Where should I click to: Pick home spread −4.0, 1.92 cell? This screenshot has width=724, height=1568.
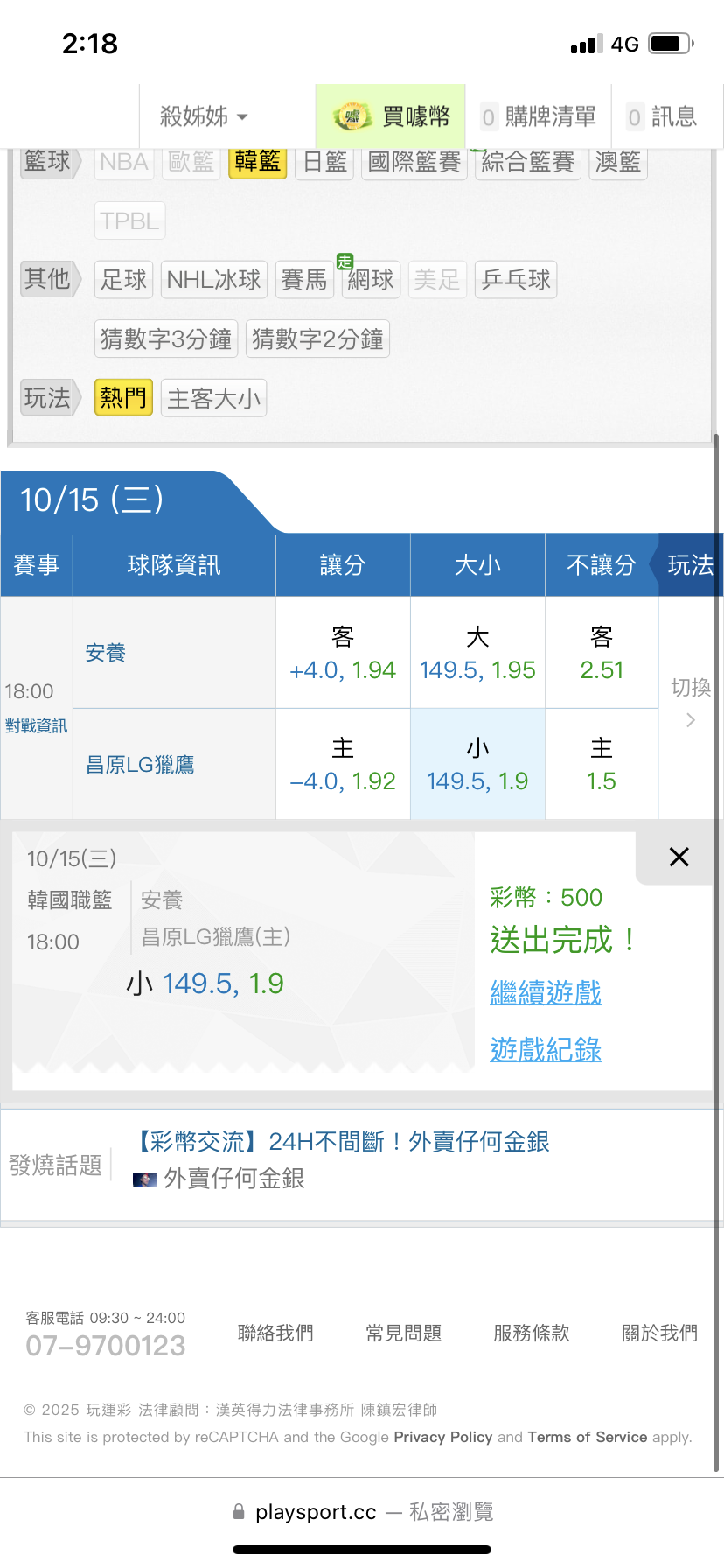tap(343, 765)
